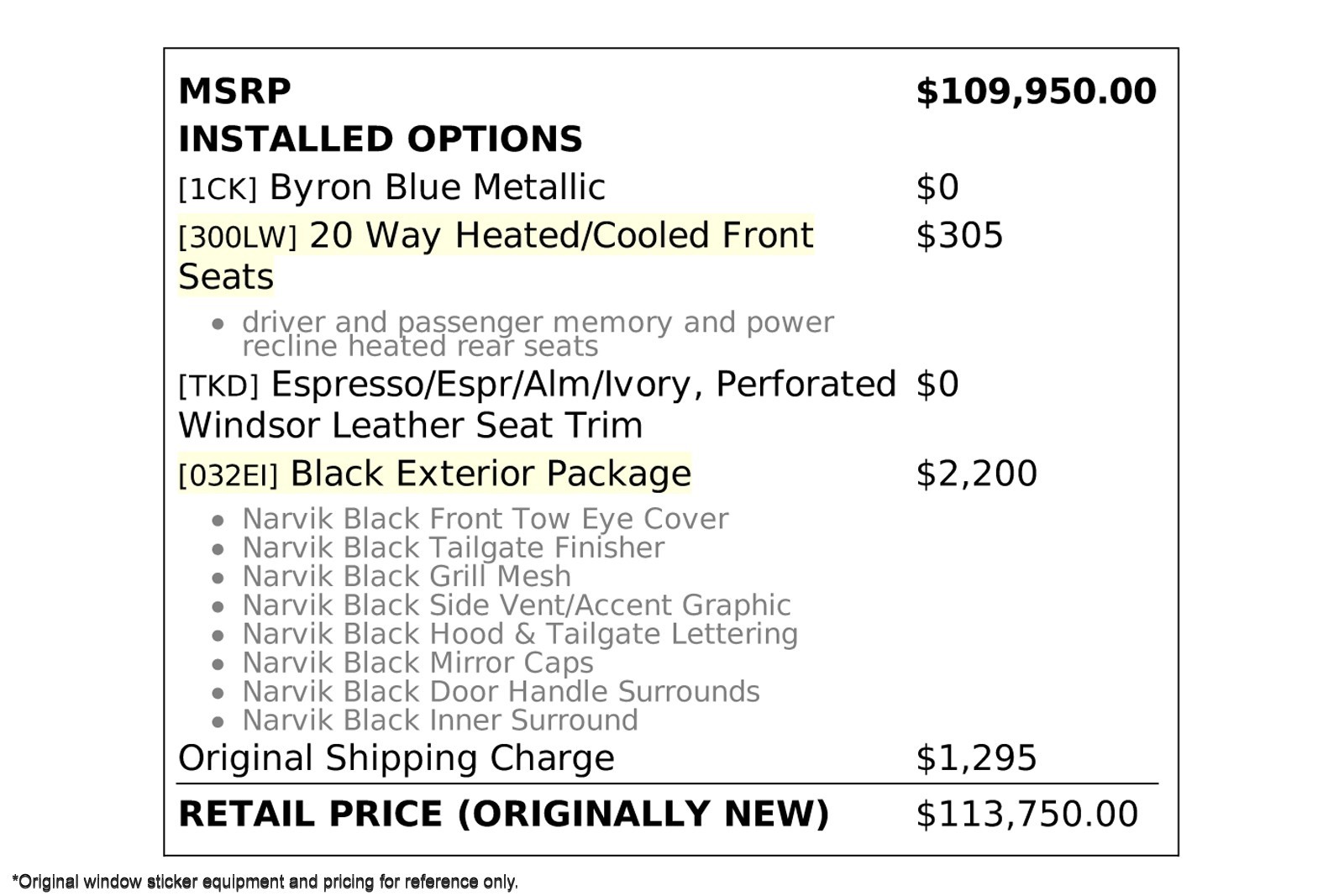Open highlighted 20 Way Heated/Cooled Front Seats
Screen dimensions: 1344x896
point(496,236)
